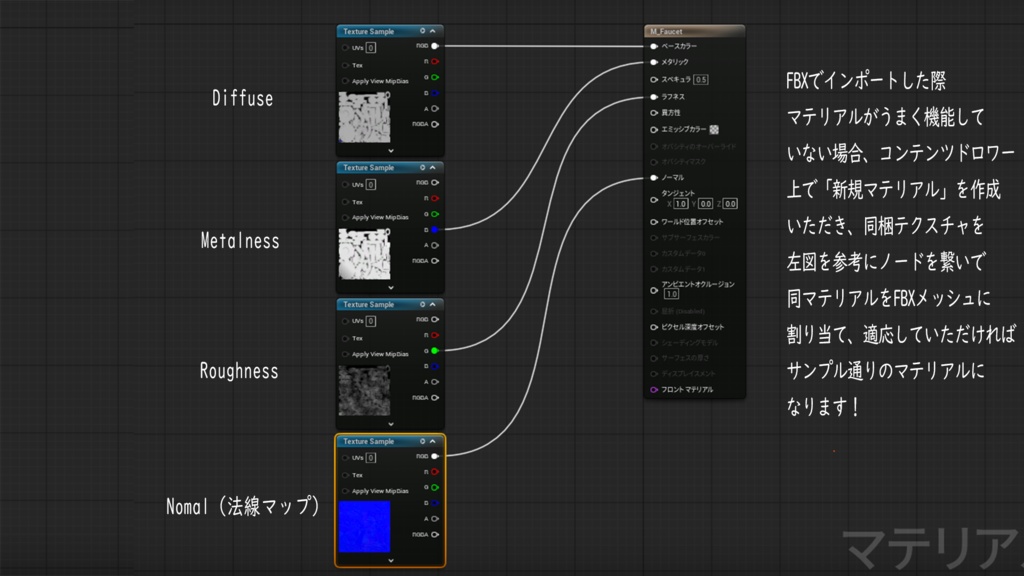The height and width of the screenshot is (576, 1024).
Task: Click the メタリック input pin on M_Faucet
Action: click(x=653, y=62)
